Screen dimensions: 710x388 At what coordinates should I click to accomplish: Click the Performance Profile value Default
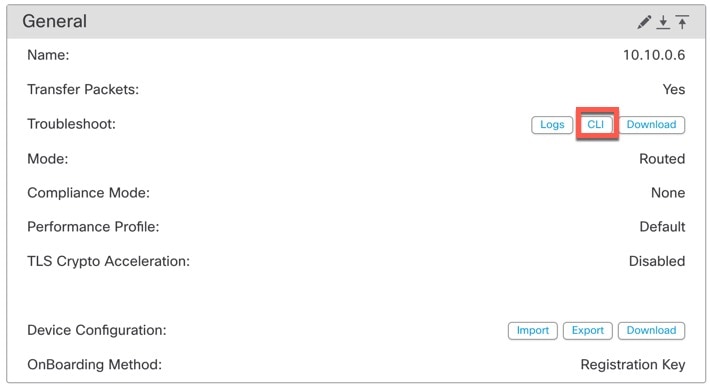pos(662,227)
